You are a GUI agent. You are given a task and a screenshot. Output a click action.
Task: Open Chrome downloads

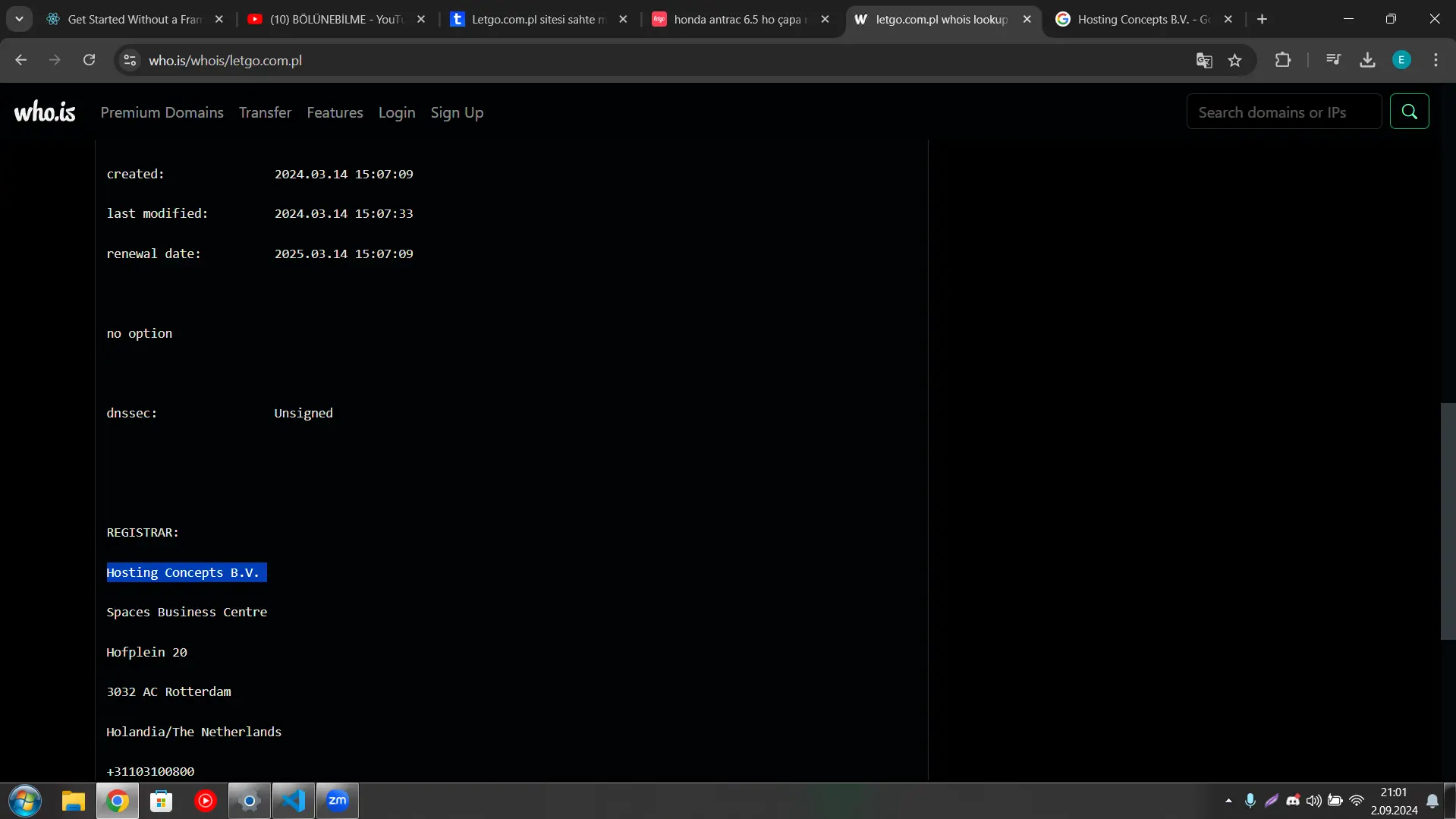pos(1367,60)
